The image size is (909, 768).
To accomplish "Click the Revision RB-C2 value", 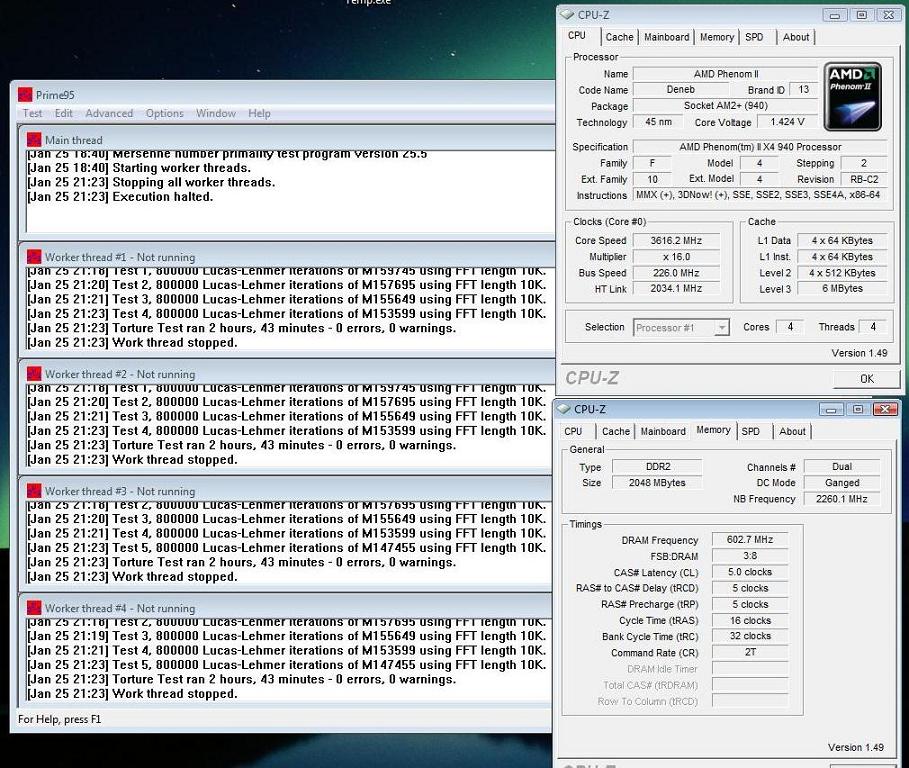I will (x=864, y=180).
